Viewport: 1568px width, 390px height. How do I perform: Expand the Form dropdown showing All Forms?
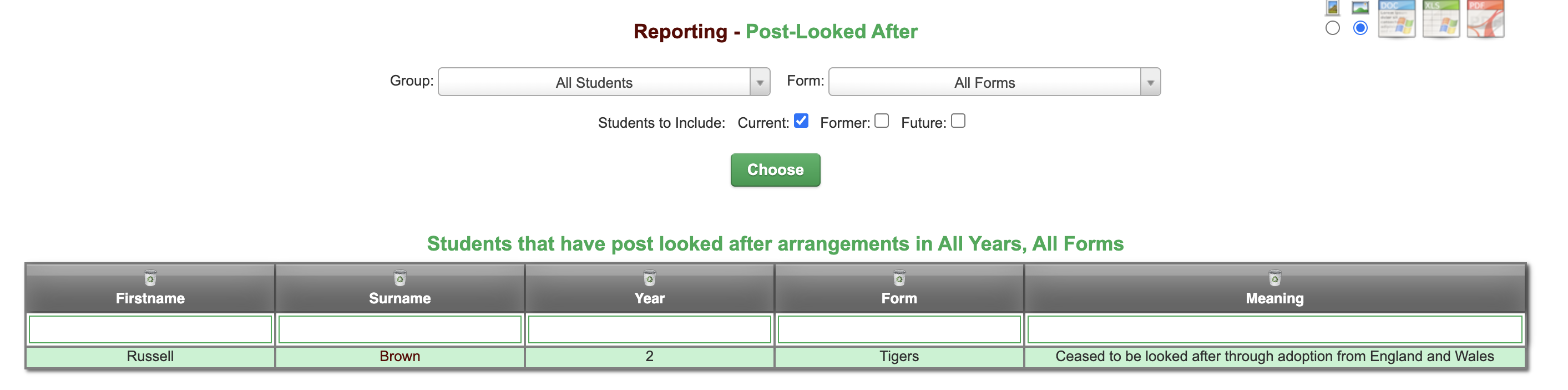tap(995, 82)
